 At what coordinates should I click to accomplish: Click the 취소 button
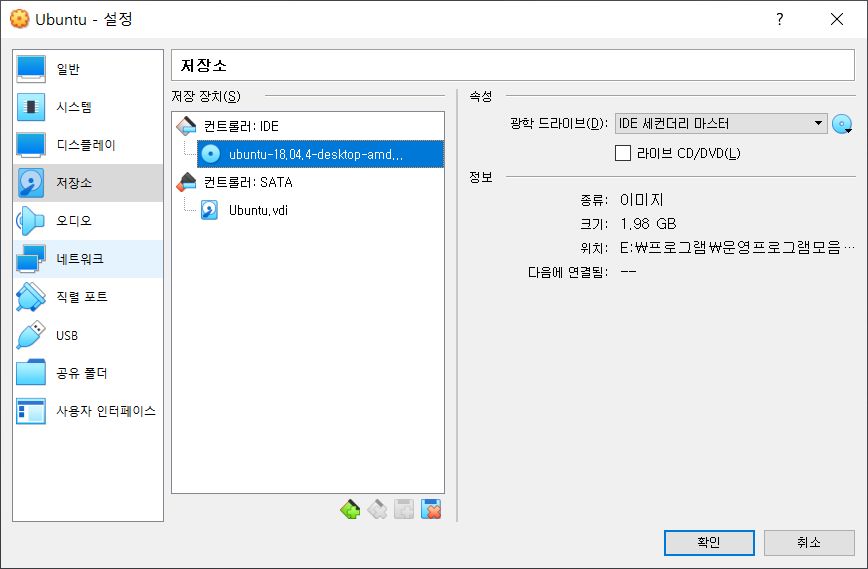click(x=809, y=542)
